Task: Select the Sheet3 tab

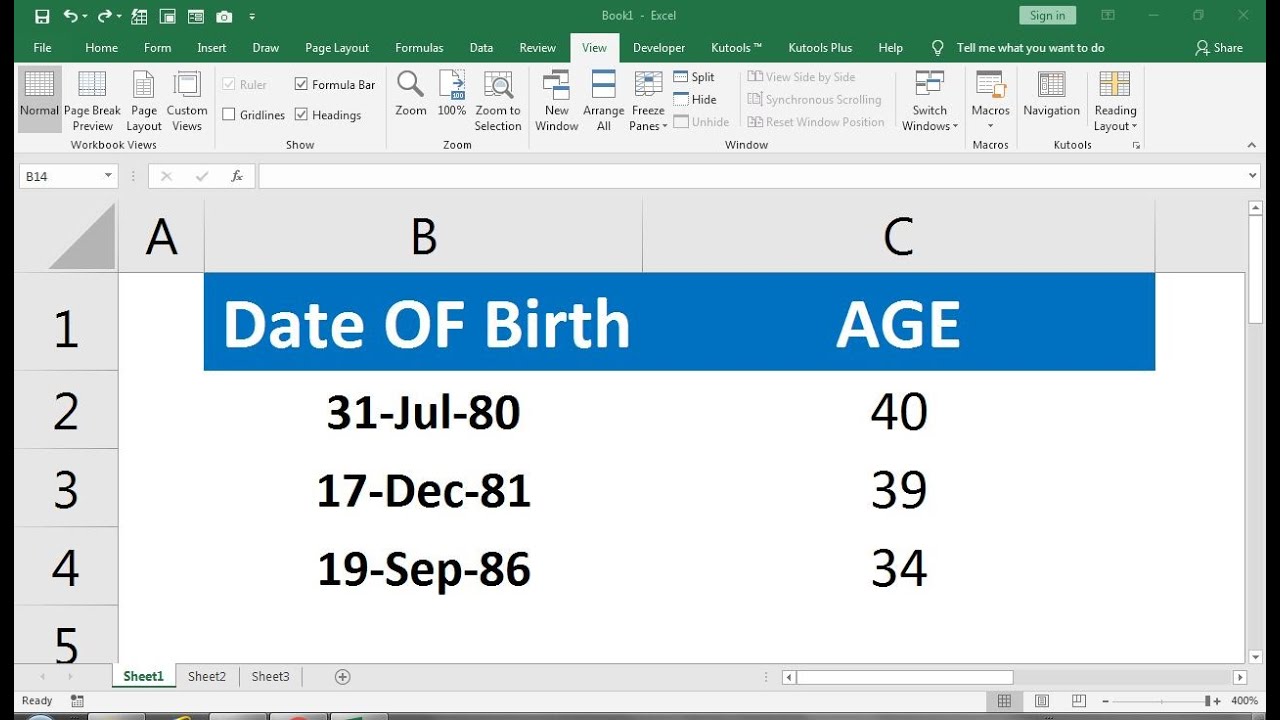Action: click(x=270, y=677)
